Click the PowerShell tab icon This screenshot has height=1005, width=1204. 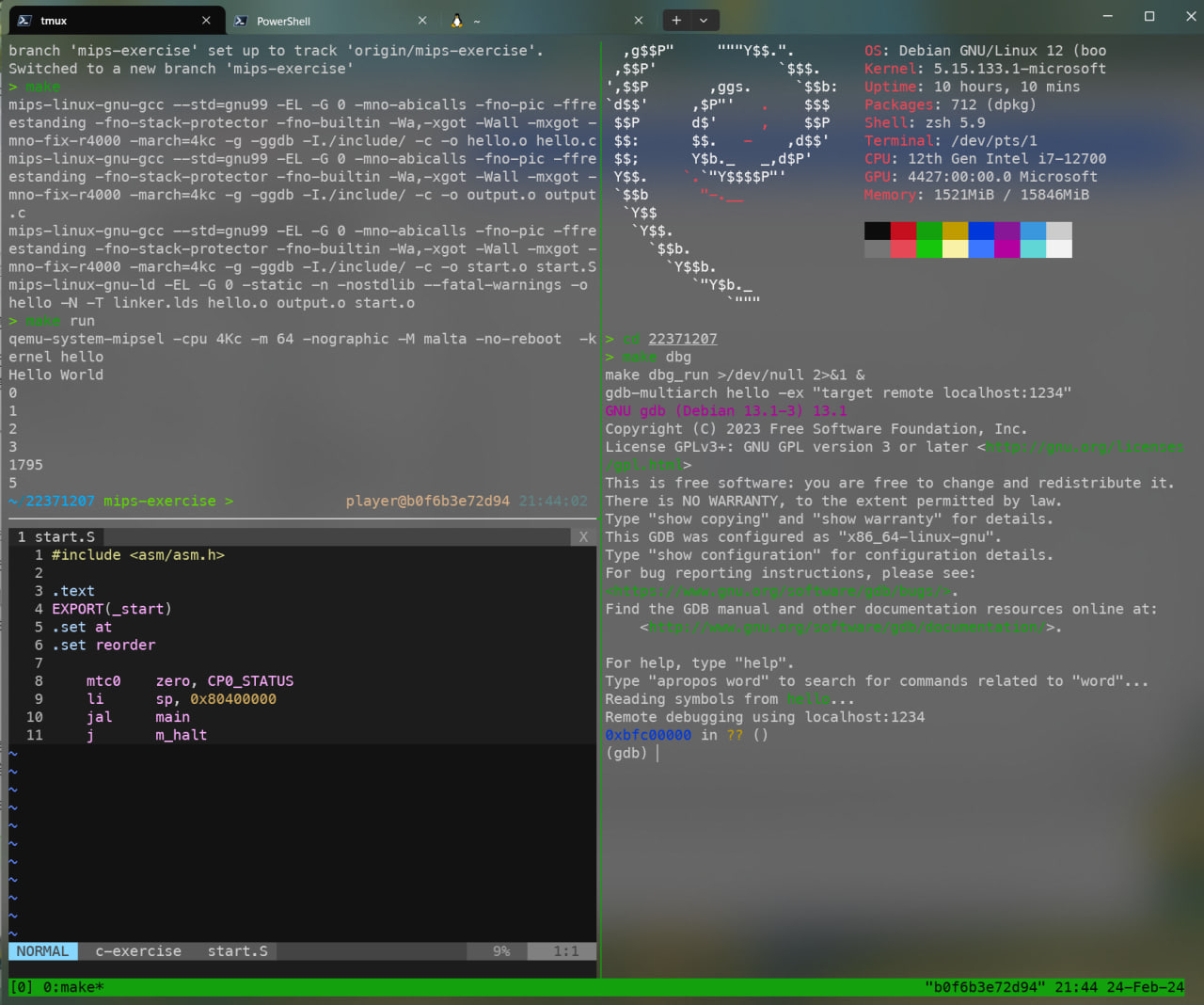pos(241,20)
